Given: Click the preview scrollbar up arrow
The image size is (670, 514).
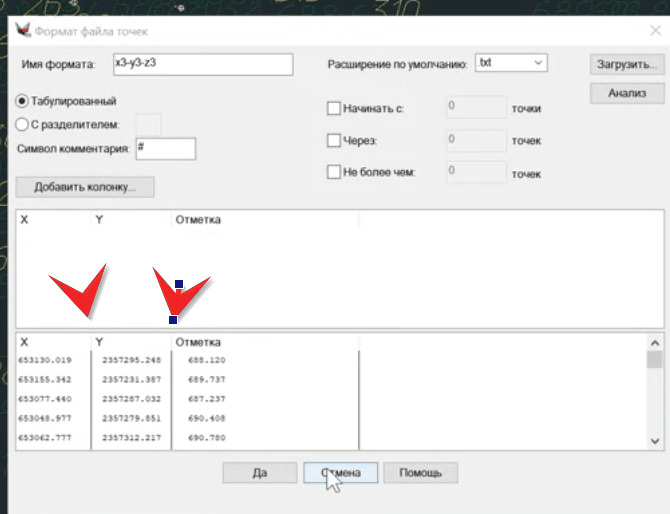Looking at the screenshot, I should [655, 343].
